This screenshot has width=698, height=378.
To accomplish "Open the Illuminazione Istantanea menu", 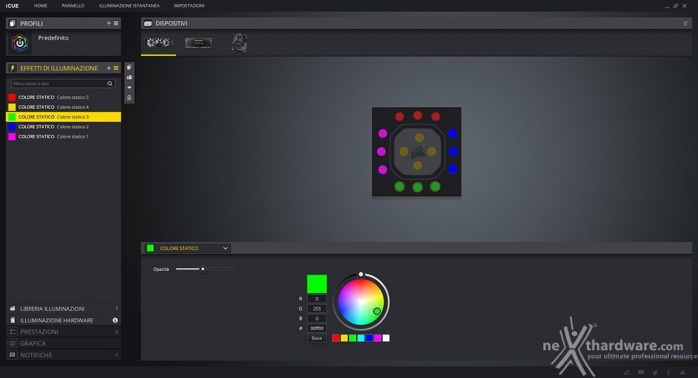I will [x=129, y=6].
